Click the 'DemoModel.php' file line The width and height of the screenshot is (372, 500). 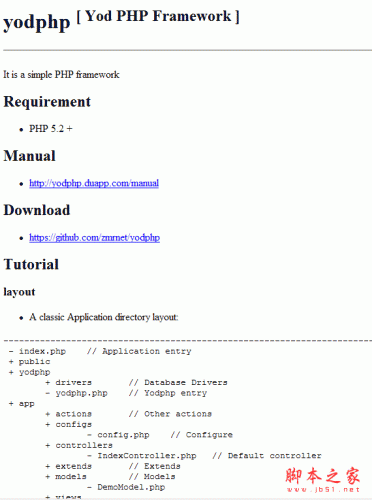[x=131, y=487]
